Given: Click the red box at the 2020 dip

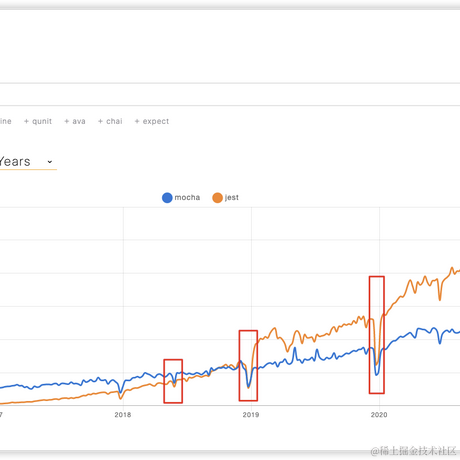Looking at the screenshot, I should click(x=377, y=335).
